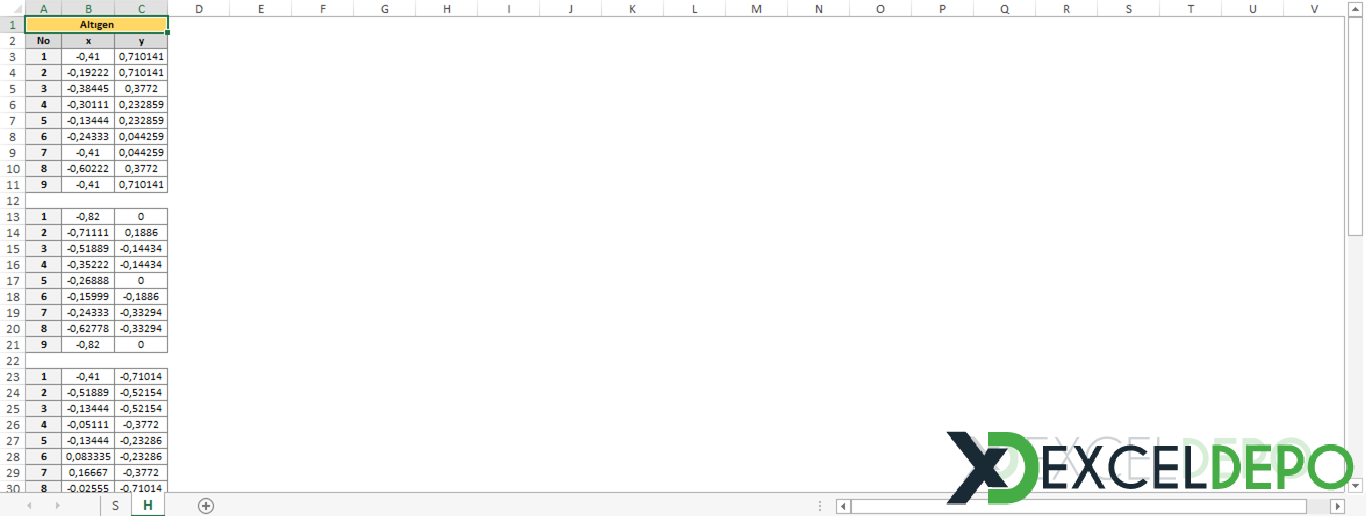Select cell with value -0,1886 in row 18
This screenshot has height=516, width=1366.
(x=141, y=296)
